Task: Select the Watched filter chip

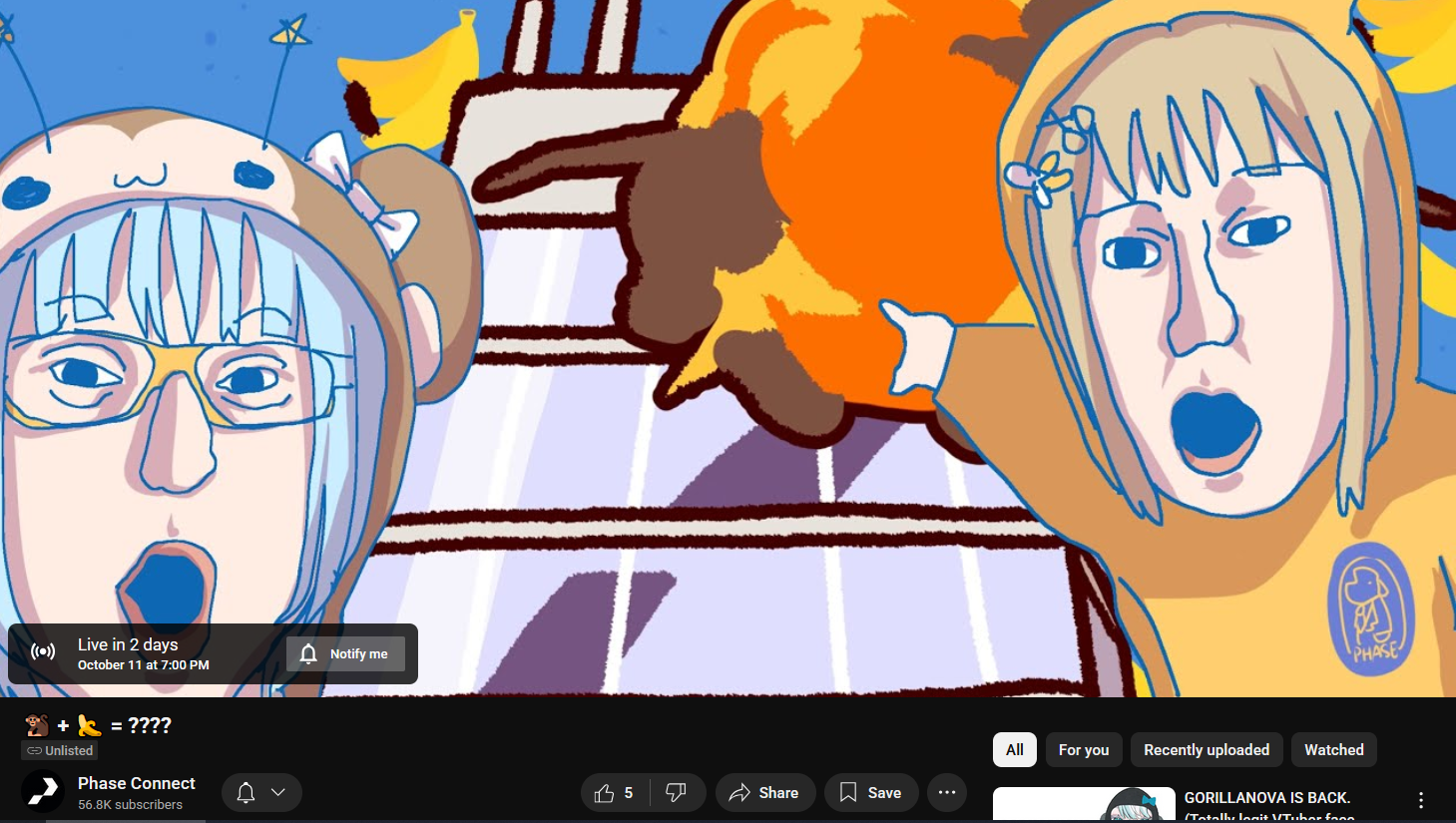Action: [x=1334, y=750]
